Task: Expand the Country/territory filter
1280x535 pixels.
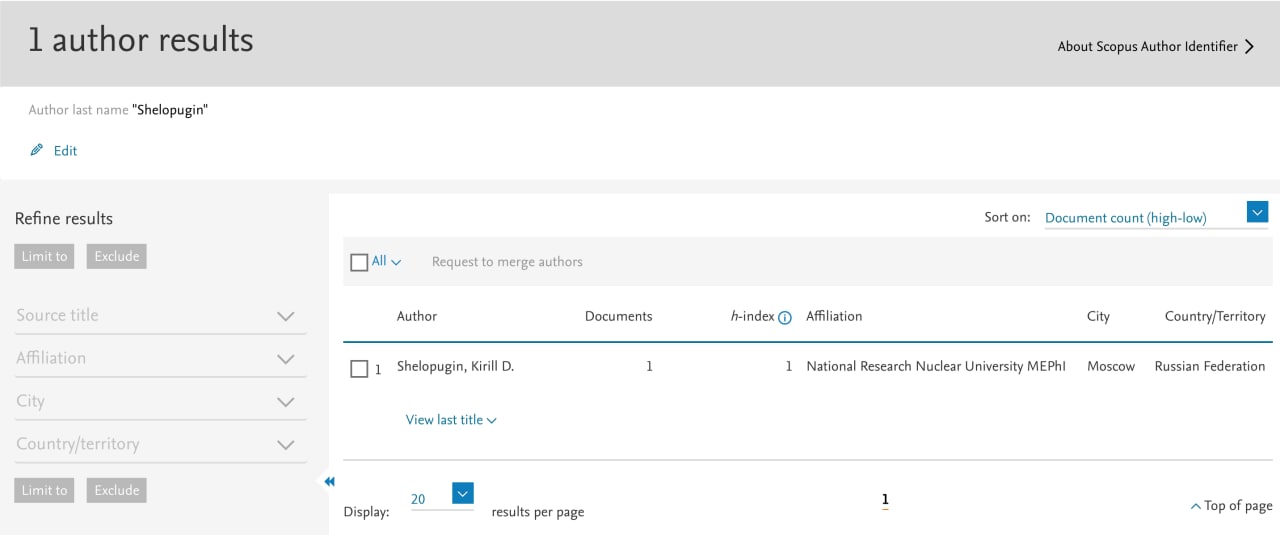Action: pyautogui.click(x=161, y=444)
